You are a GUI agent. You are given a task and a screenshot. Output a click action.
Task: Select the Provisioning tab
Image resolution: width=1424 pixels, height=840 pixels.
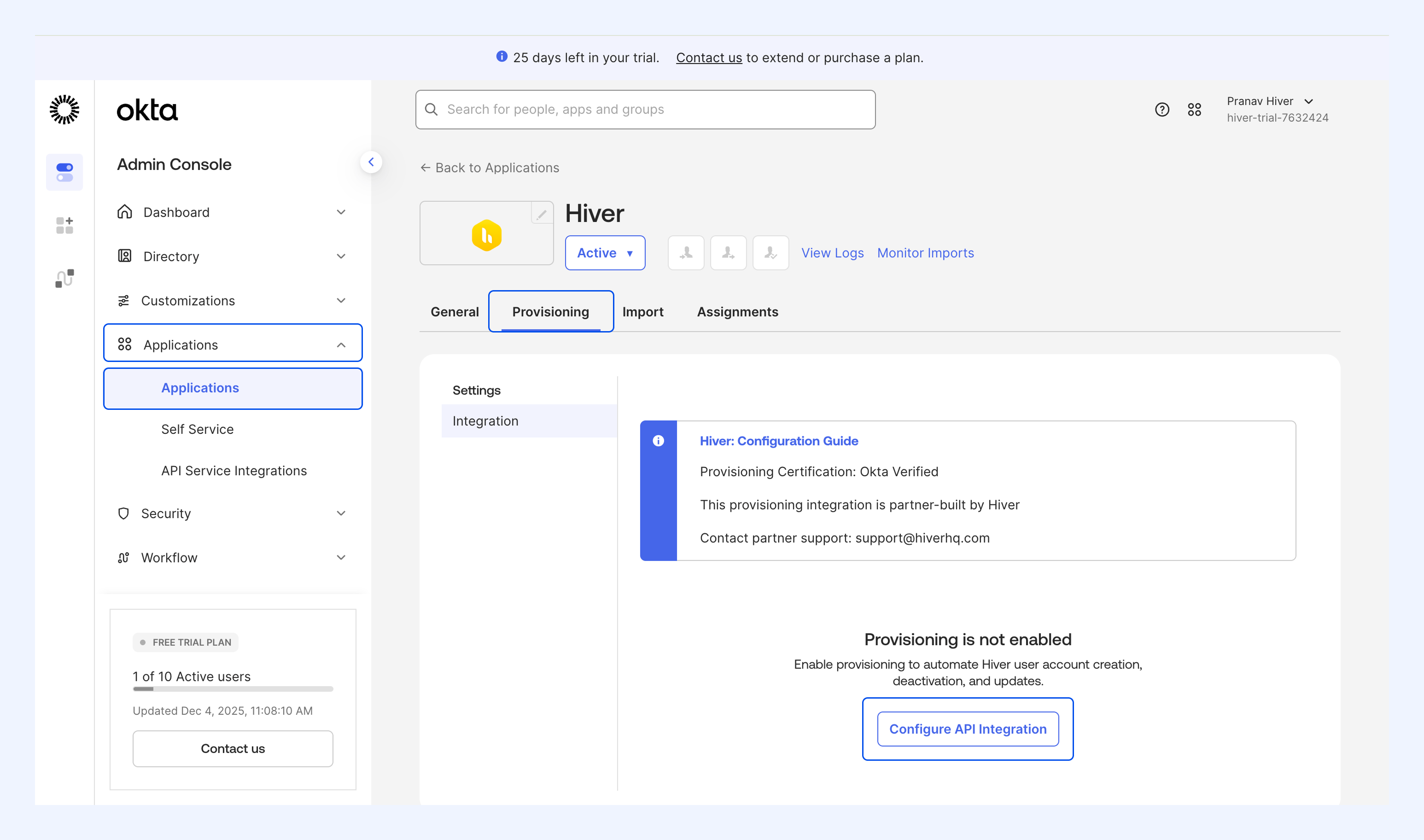[551, 312]
